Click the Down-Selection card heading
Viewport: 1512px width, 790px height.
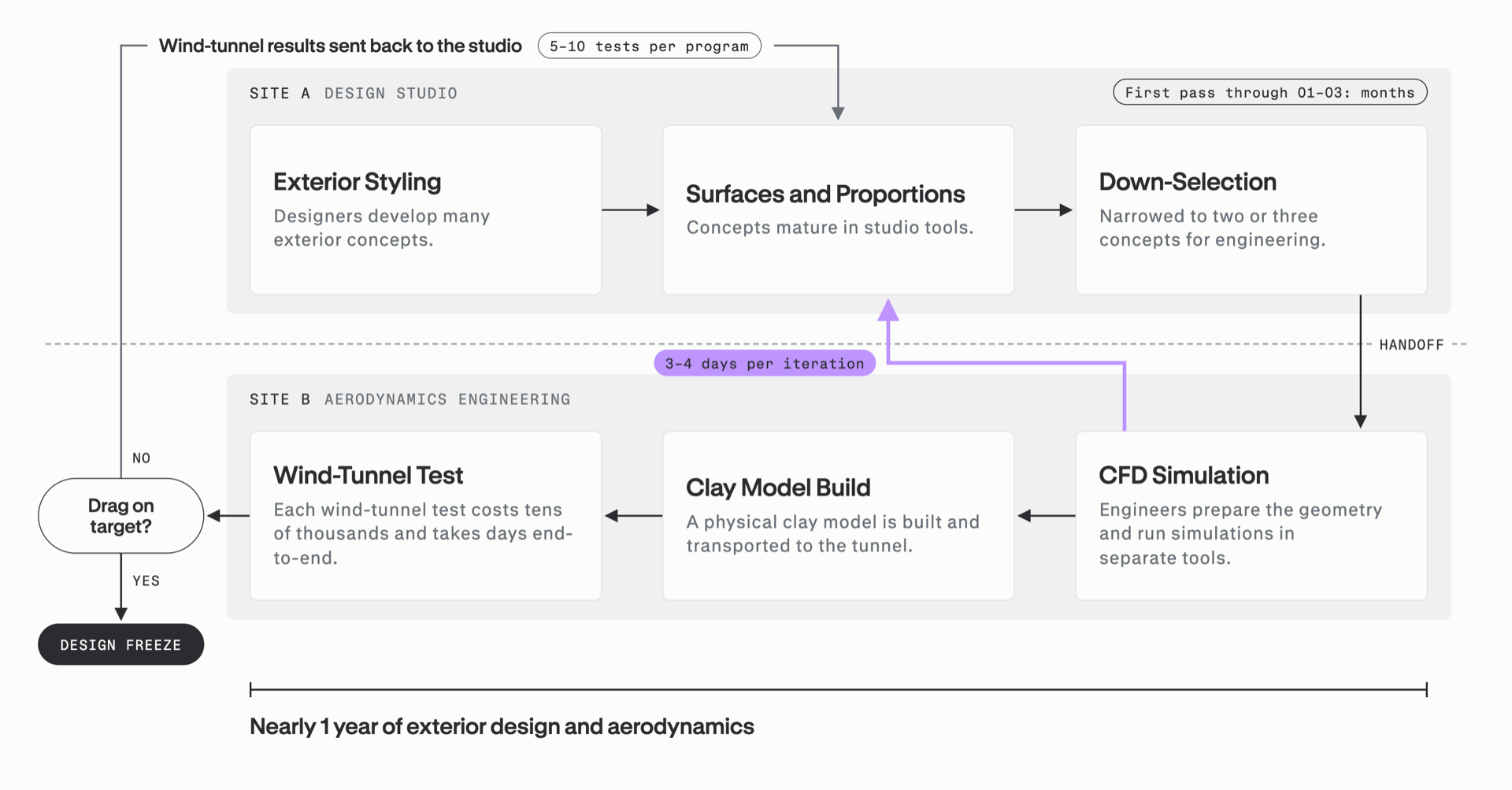tap(1188, 182)
